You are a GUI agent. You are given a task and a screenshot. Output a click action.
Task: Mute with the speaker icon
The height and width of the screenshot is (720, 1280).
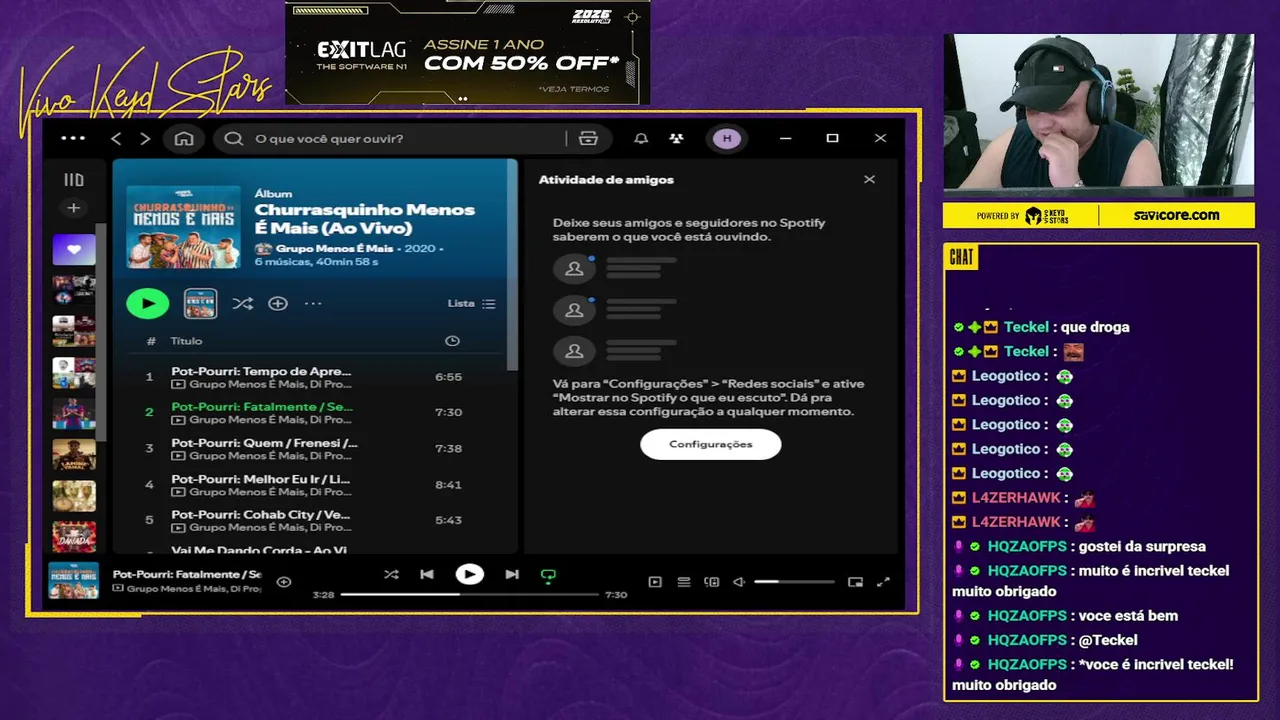tap(739, 582)
